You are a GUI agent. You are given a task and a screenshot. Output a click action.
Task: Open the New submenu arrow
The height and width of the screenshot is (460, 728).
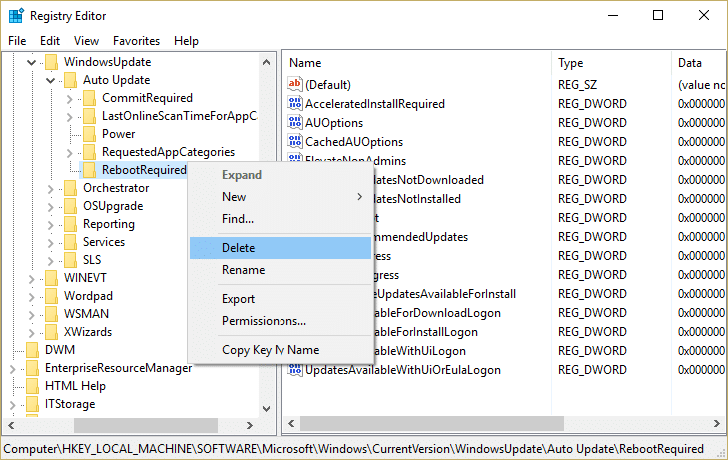pos(359,197)
